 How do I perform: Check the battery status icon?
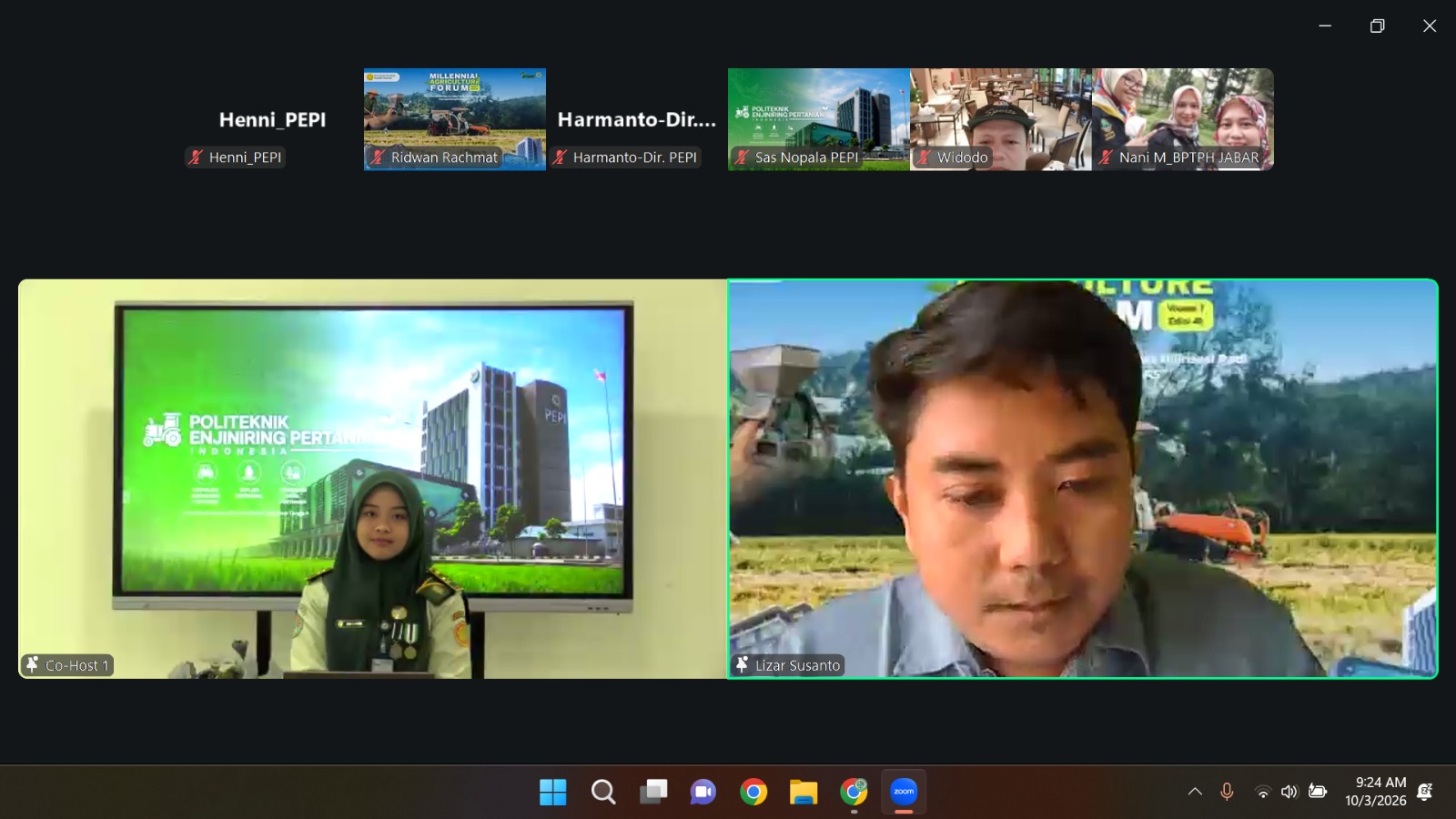pos(1318,792)
